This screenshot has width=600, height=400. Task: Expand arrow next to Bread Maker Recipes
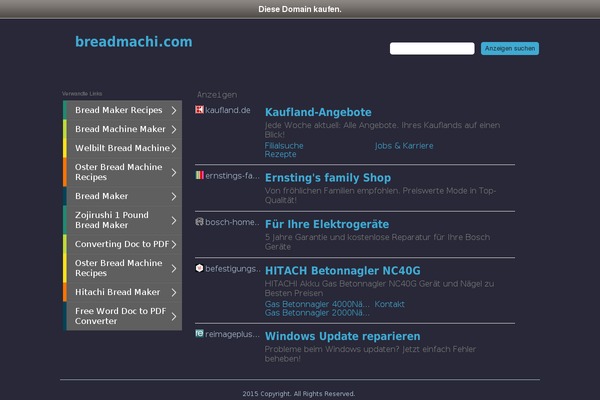click(174, 110)
